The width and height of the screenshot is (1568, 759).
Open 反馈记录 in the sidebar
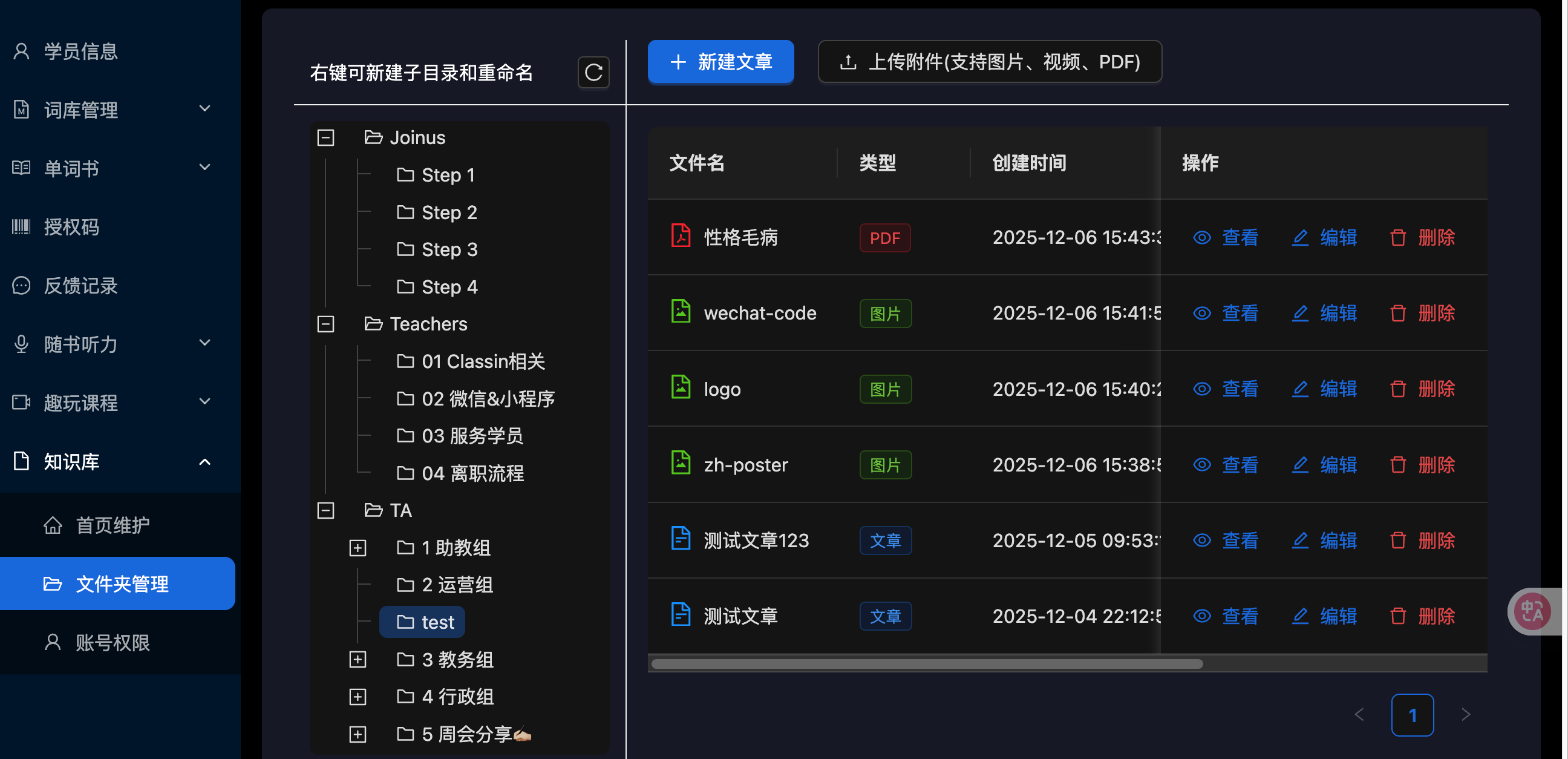tap(80, 286)
